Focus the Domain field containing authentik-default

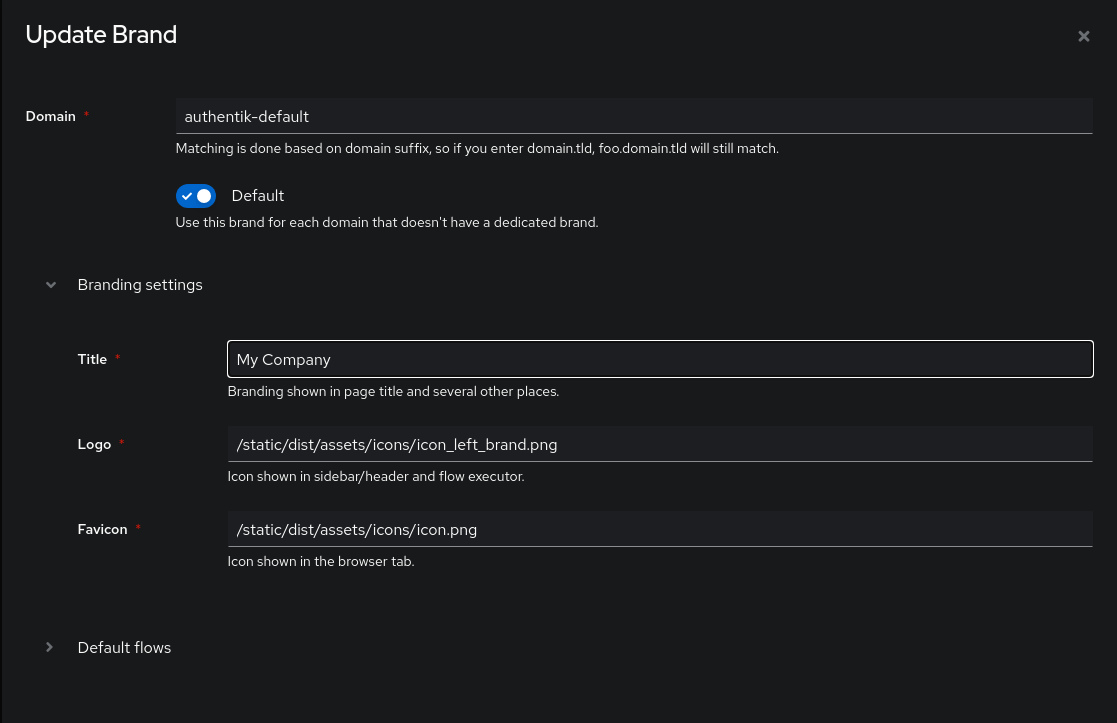pos(633,116)
